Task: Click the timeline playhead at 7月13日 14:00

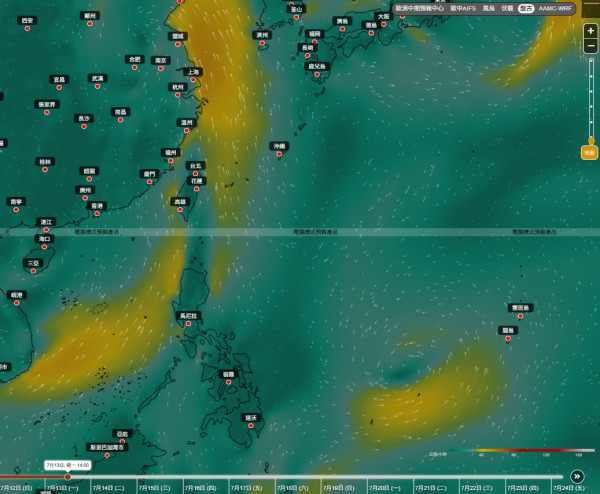Action: coord(68,477)
